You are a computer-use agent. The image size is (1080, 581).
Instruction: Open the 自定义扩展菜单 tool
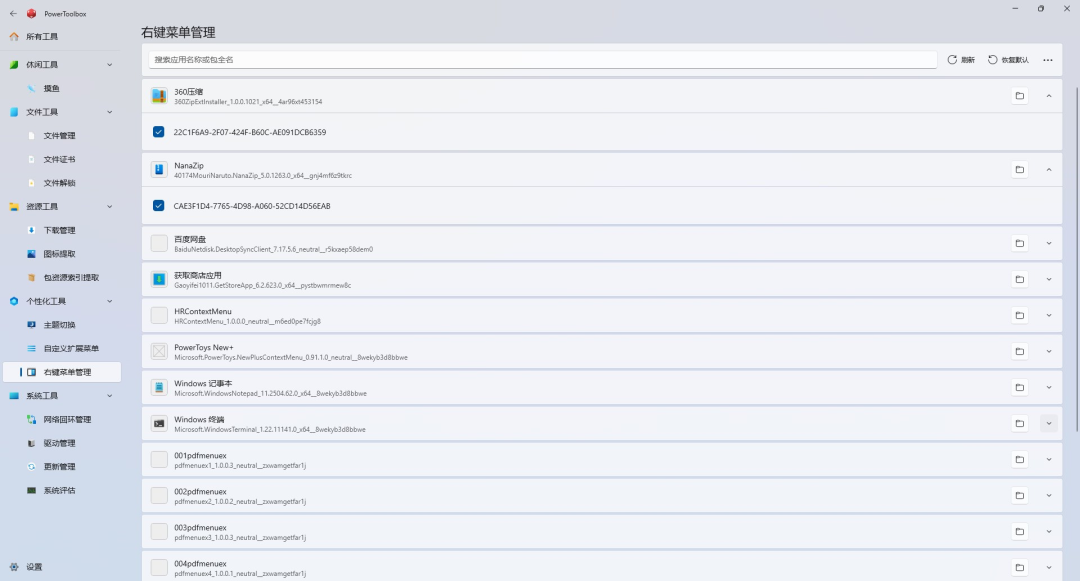point(62,348)
